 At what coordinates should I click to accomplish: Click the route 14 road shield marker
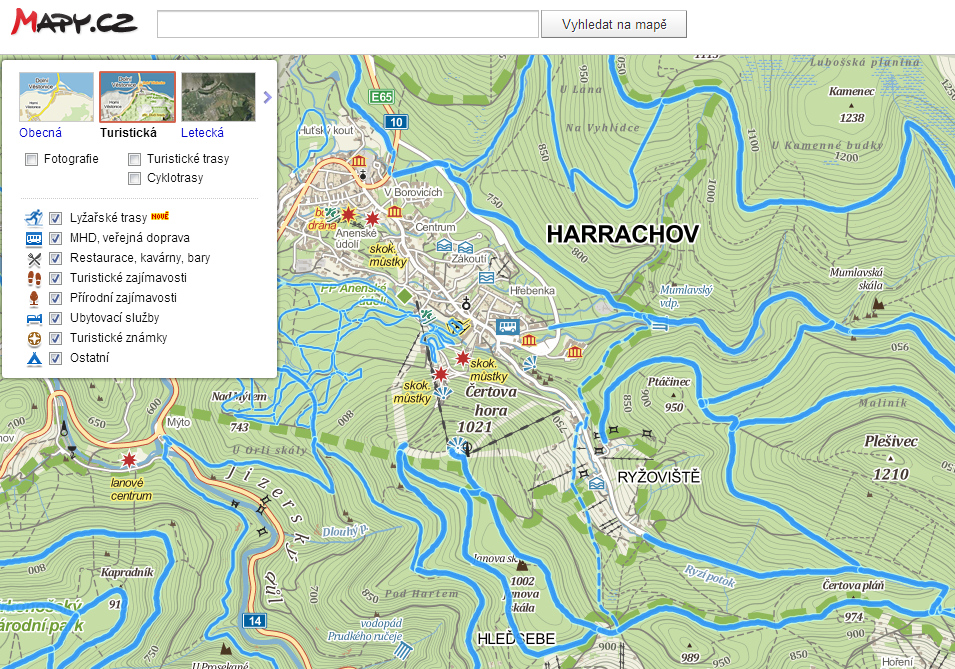click(x=254, y=621)
